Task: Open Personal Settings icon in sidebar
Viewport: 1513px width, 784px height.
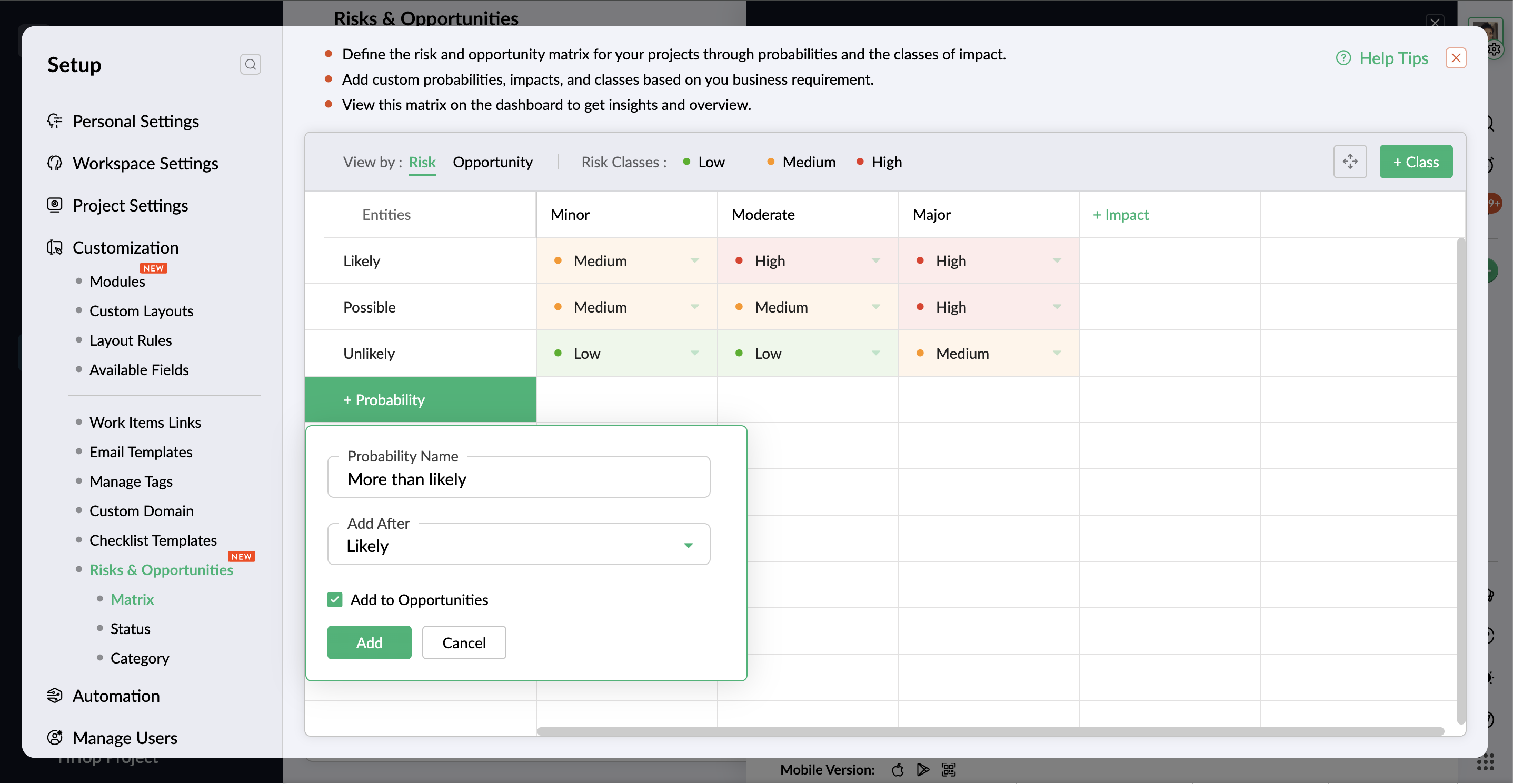Action: (x=55, y=121)
